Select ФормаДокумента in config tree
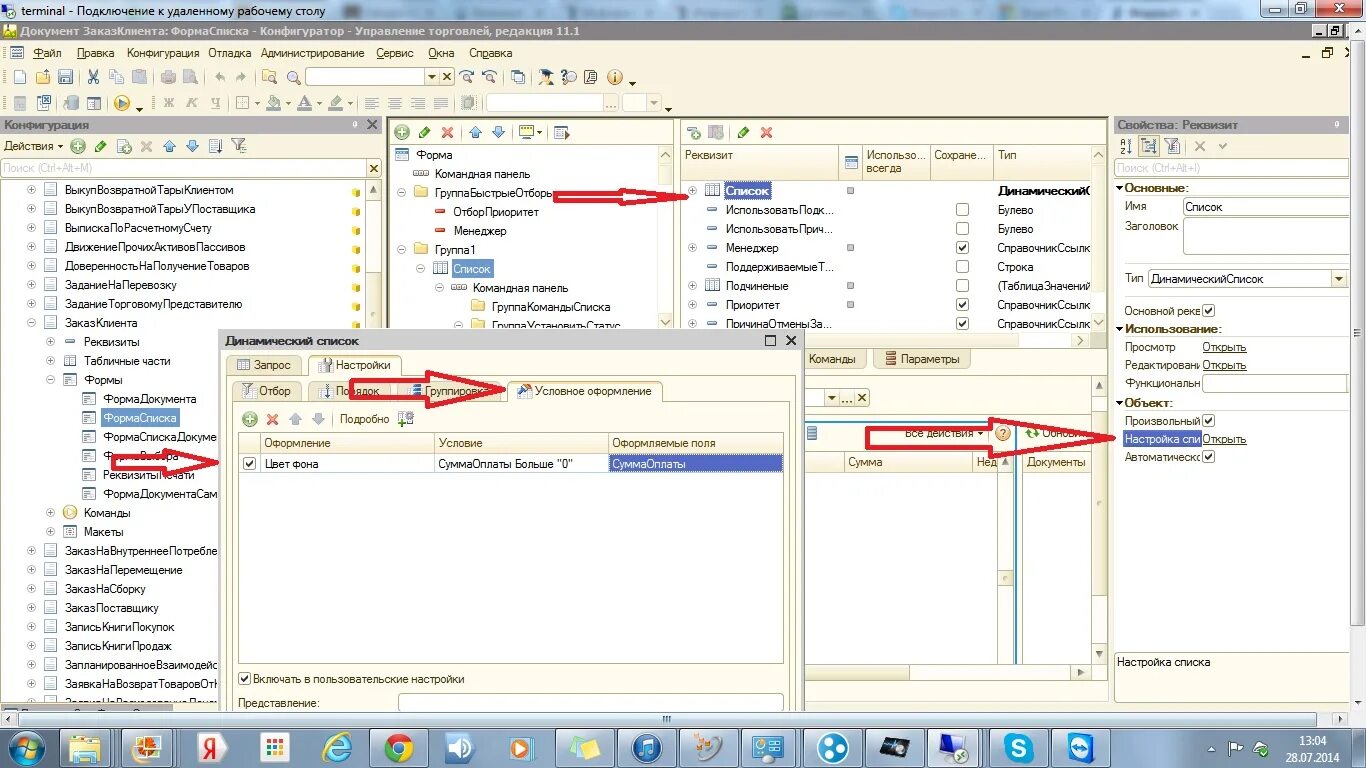This screenshot has height=768, width=1366. pos(150,399)
